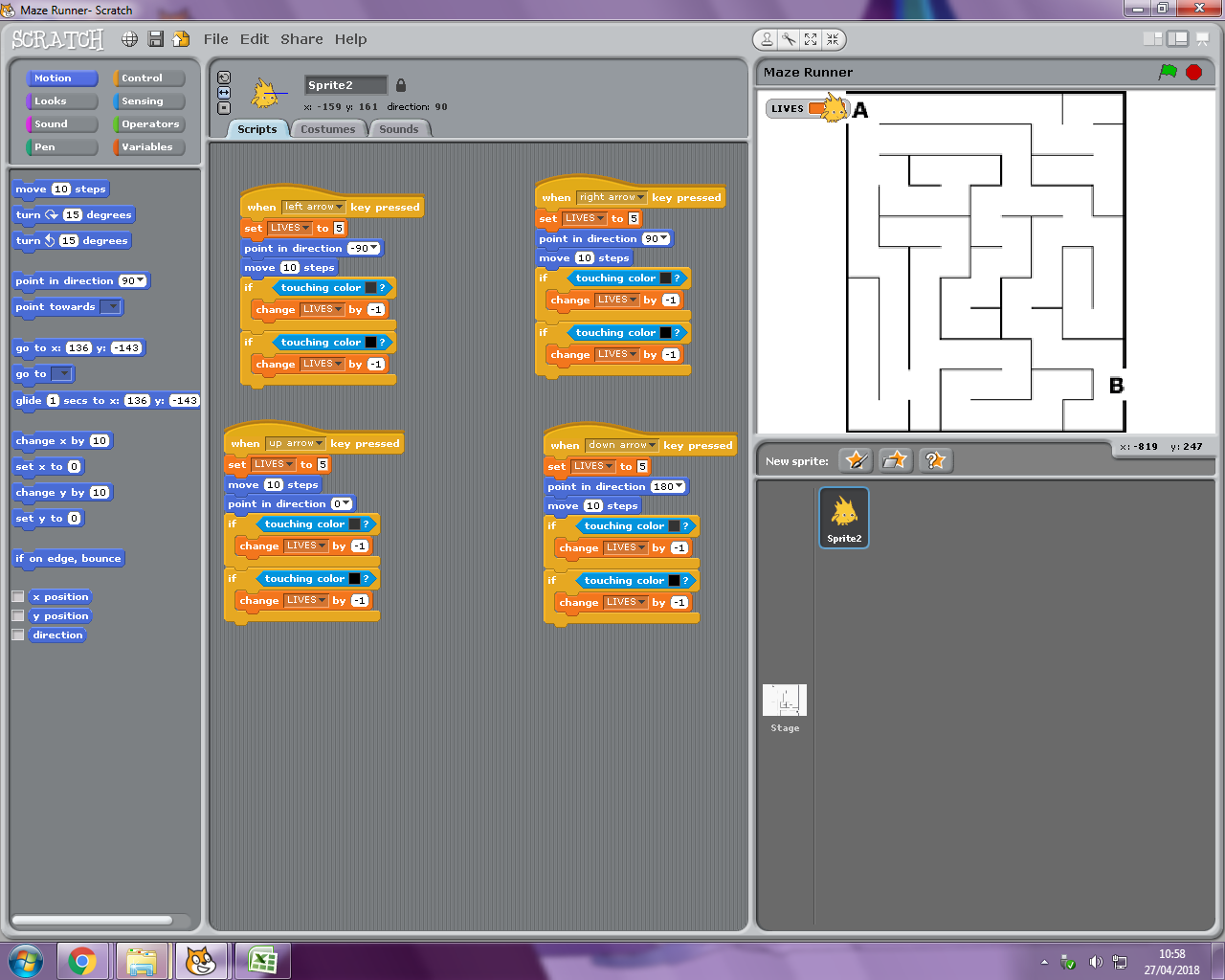
Task: Get a surprise sprite
Action: 934,460
